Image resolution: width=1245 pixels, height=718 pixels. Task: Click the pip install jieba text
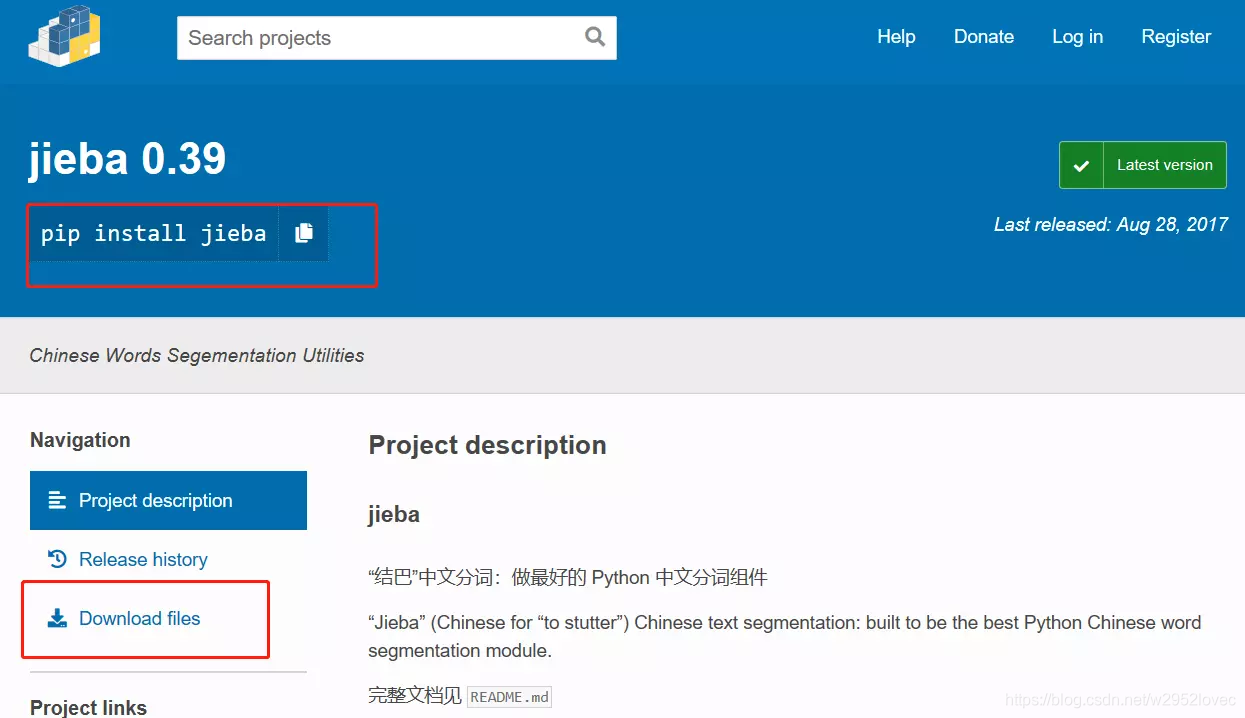pos(153,233)
